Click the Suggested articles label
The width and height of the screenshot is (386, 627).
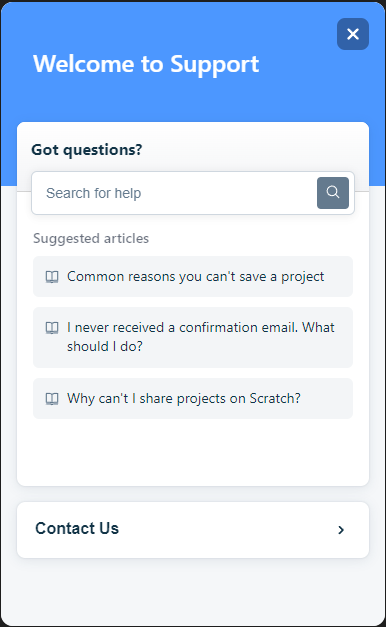coord(91,238)
